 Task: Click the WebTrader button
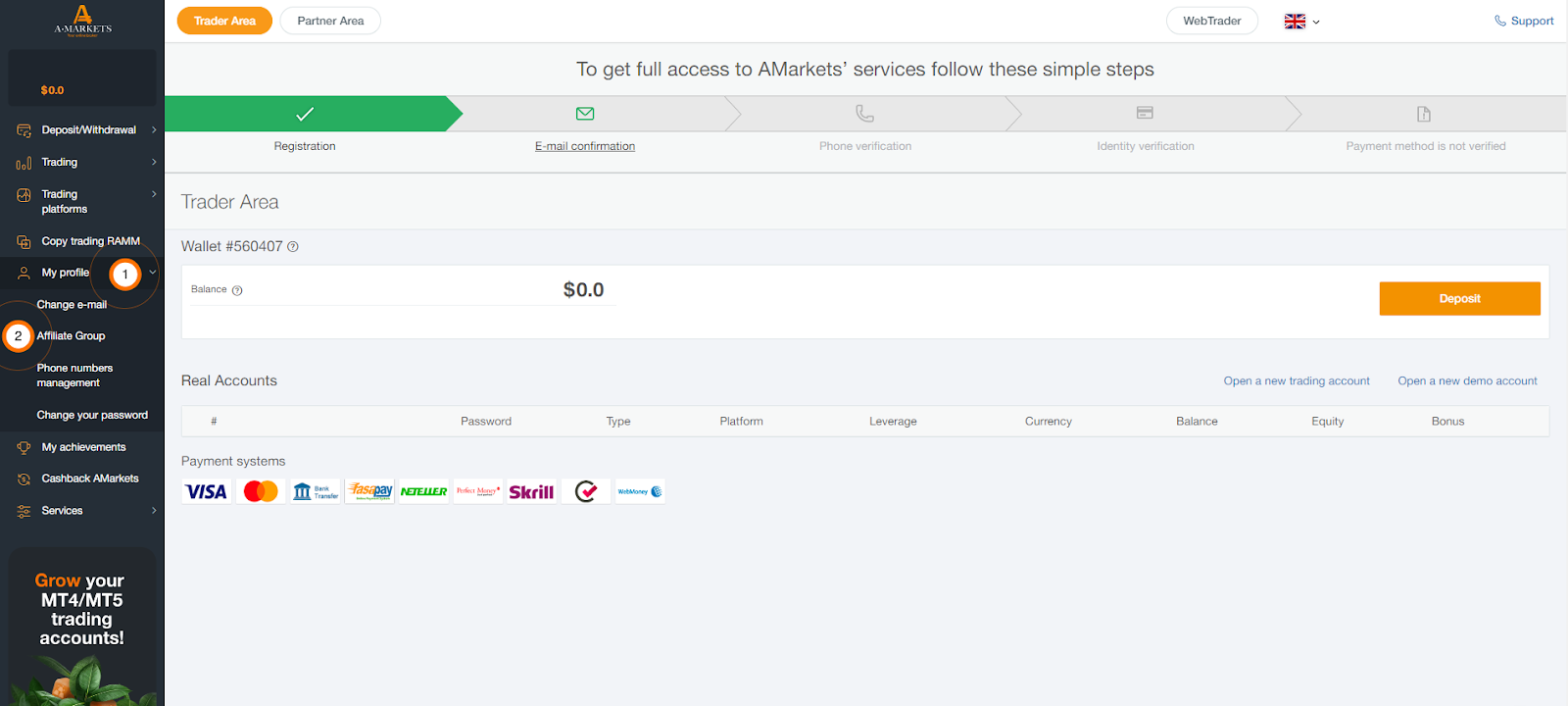pyautogui.click(x=1212, y=21)
